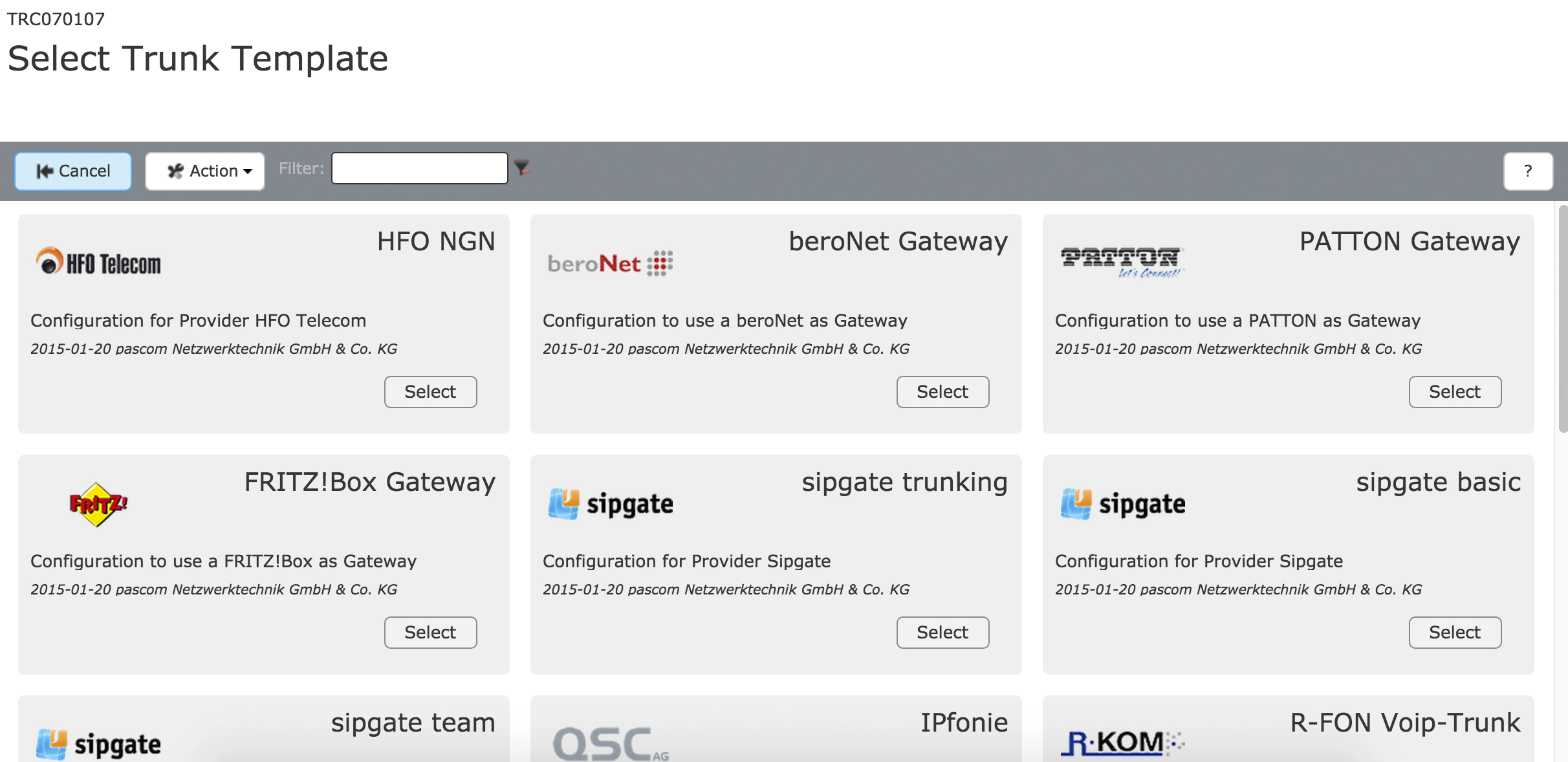Click the TRC070107 identifier text
The height and width of the screenshot is (762, 1568).
[x=56, y=19]
